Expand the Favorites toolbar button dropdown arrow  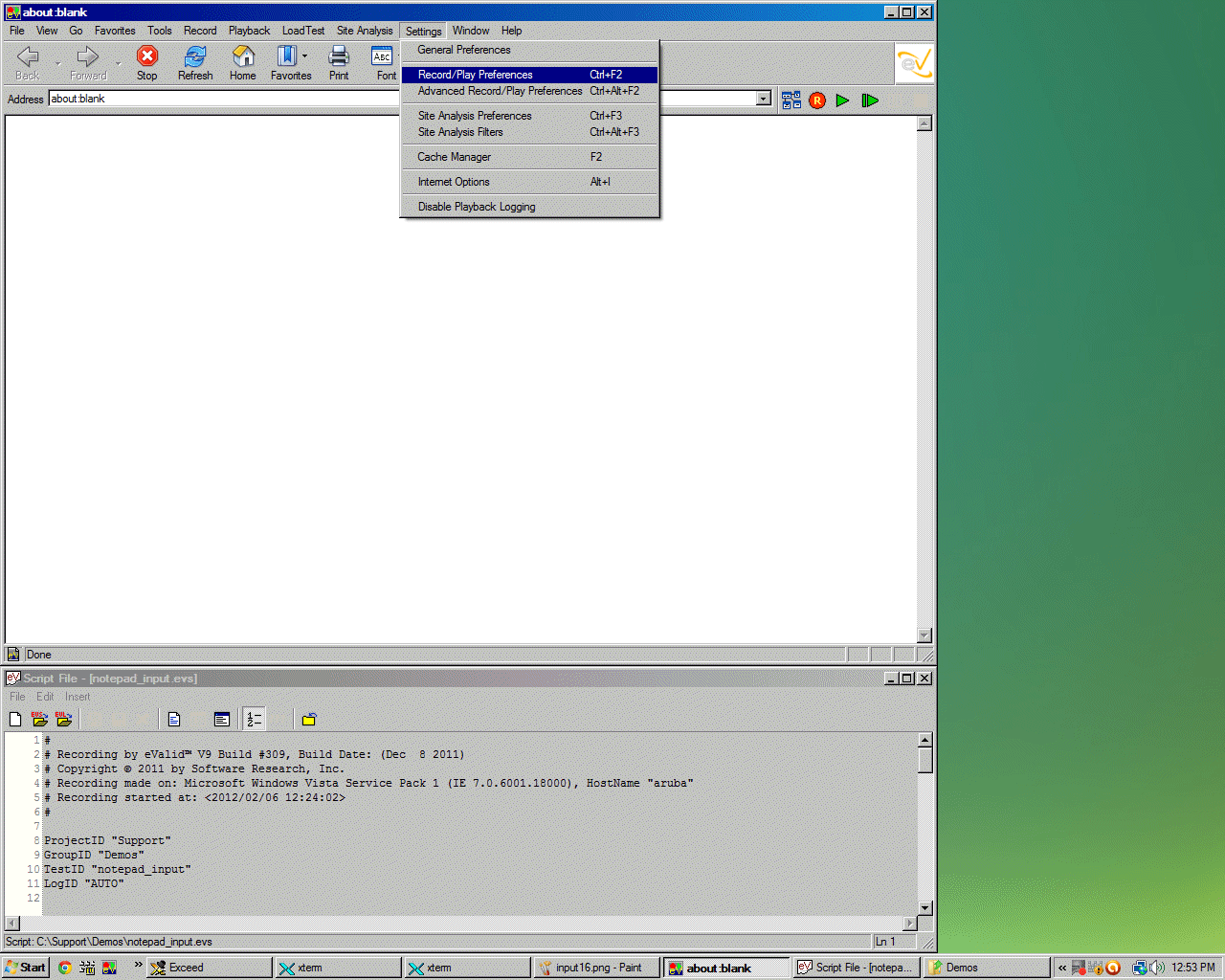click(x=304, y=56)
